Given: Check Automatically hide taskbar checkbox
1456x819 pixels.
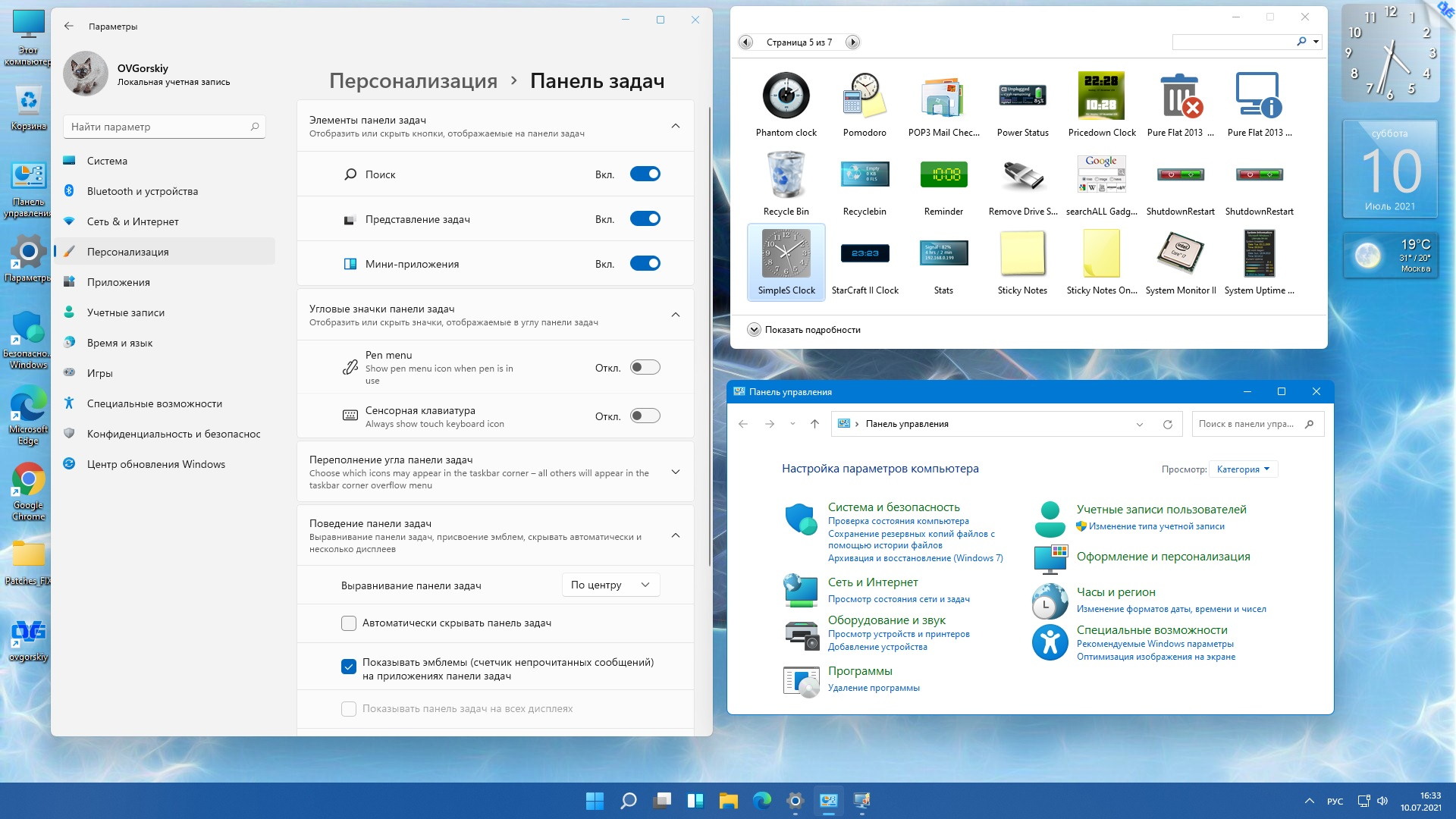Looking at the screenshot, I should click(x=349, y=623).
